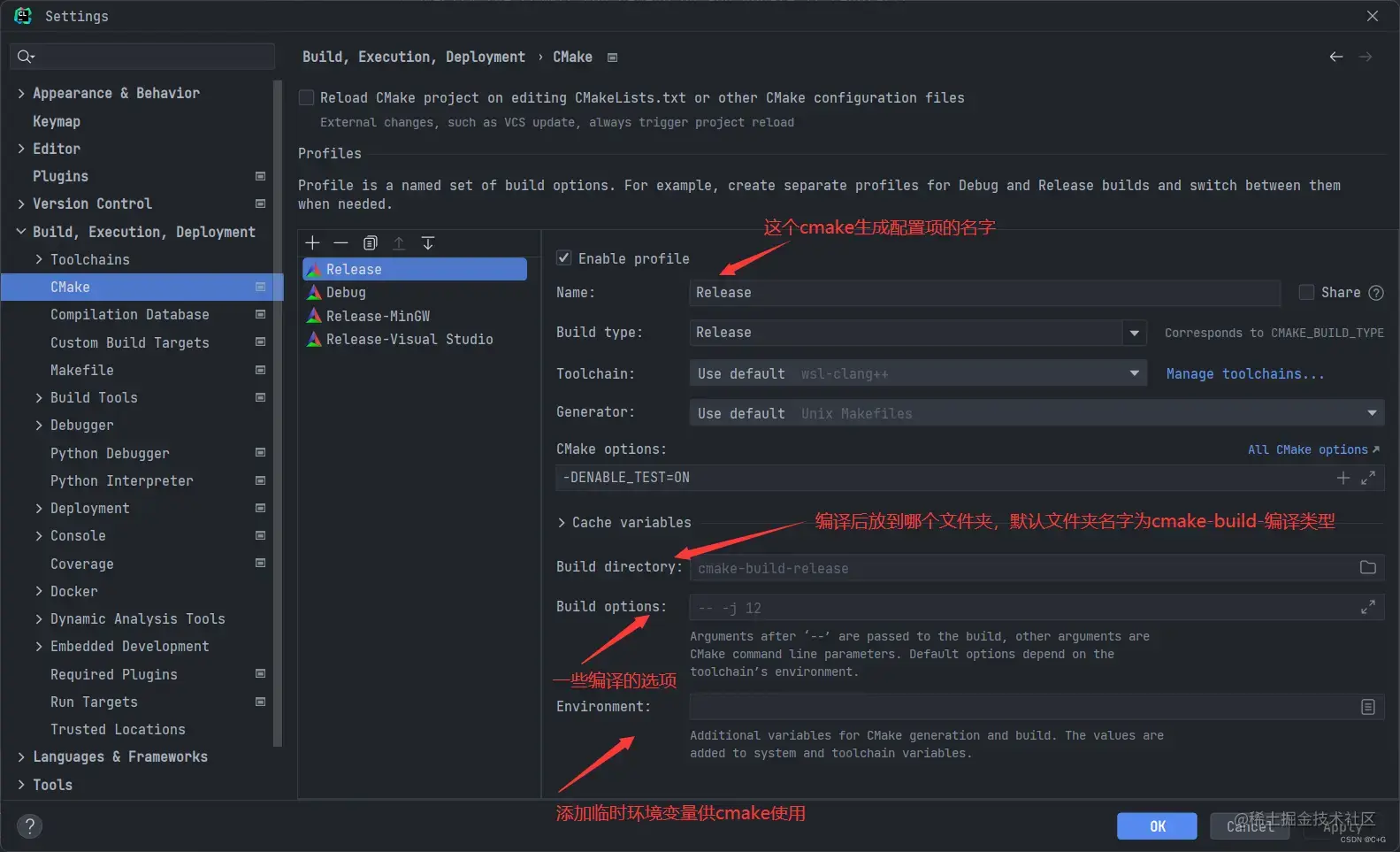Expand Appearance & Behavior settings

(21, 93)
